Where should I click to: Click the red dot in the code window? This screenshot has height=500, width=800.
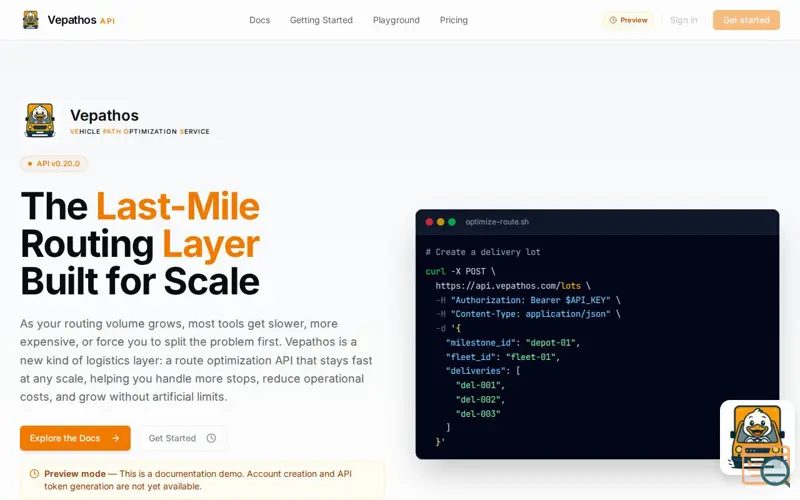(429, 222)
